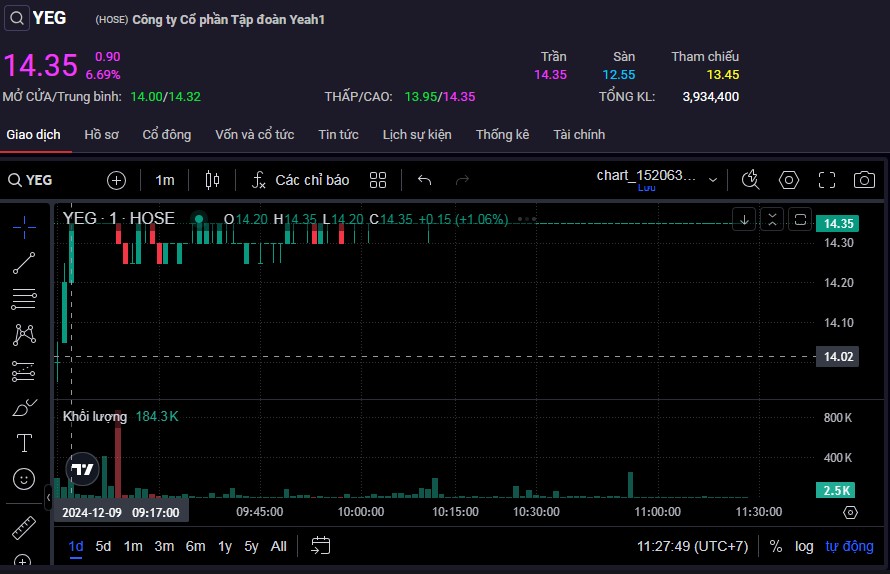Click the undo arrow in chart toolbar
This screenshot has width=890, height=574.
pyautogui.click(x=424, y=180)
